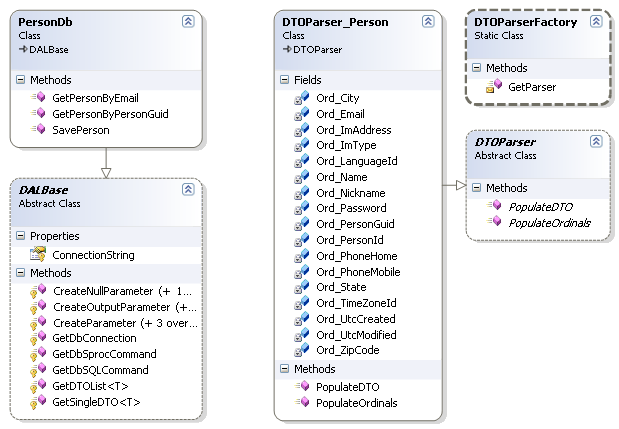This screenshot has width=619, height=429.
Task: Collapse the Methods section in DTOParserFactory
Action: [476, 68]
